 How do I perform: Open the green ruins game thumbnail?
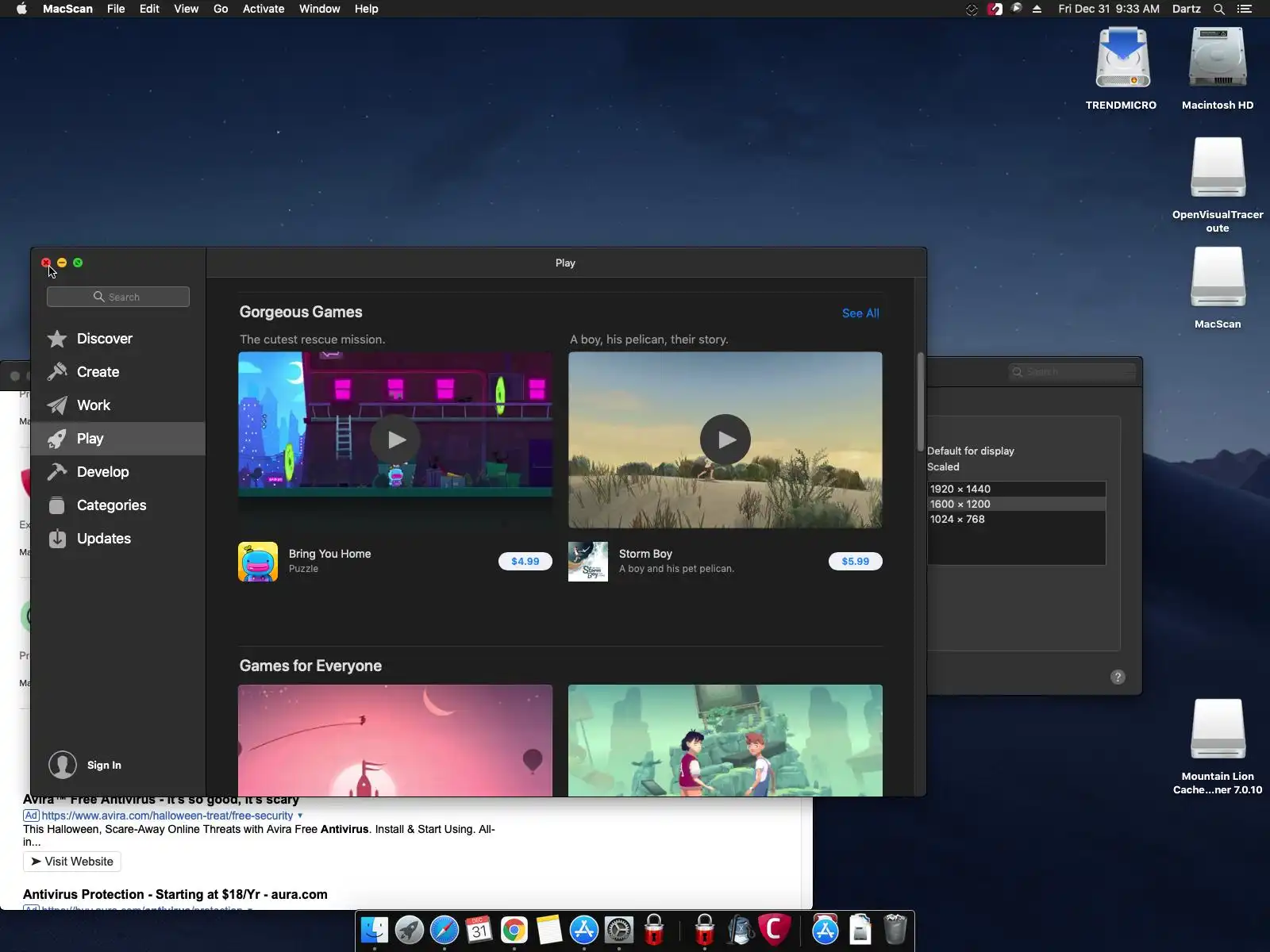click(x=725, y=740)
